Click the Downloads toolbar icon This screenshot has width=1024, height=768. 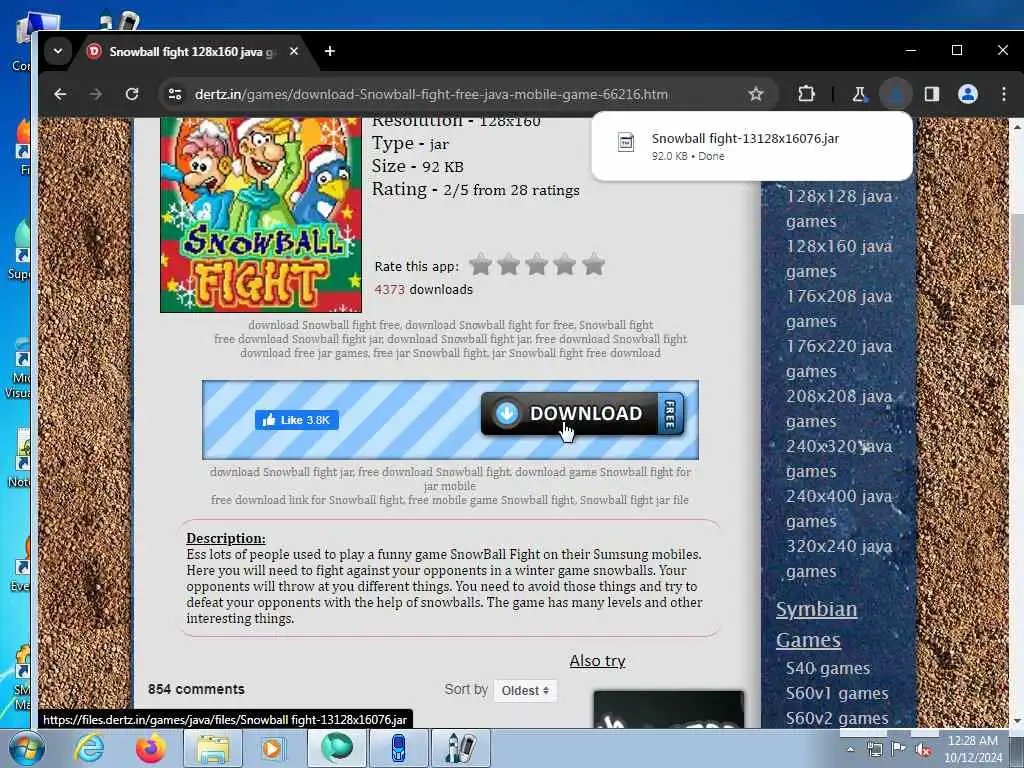tap(895, 94)
